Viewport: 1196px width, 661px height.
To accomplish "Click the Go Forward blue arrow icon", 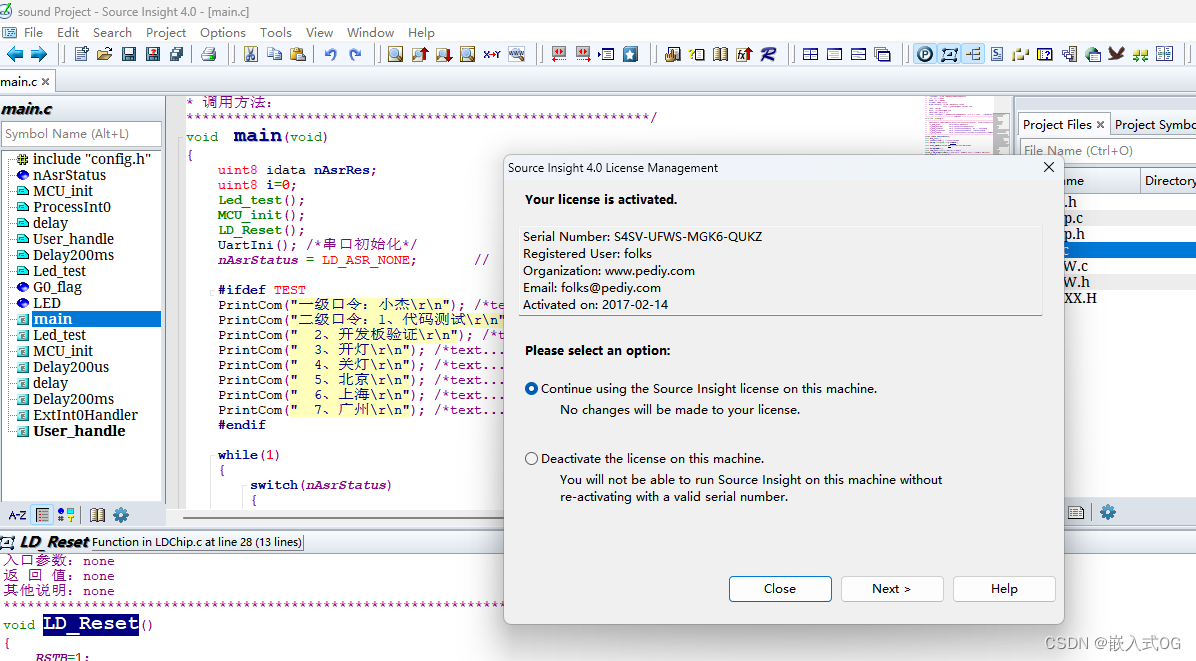I will tap(38, 54).
